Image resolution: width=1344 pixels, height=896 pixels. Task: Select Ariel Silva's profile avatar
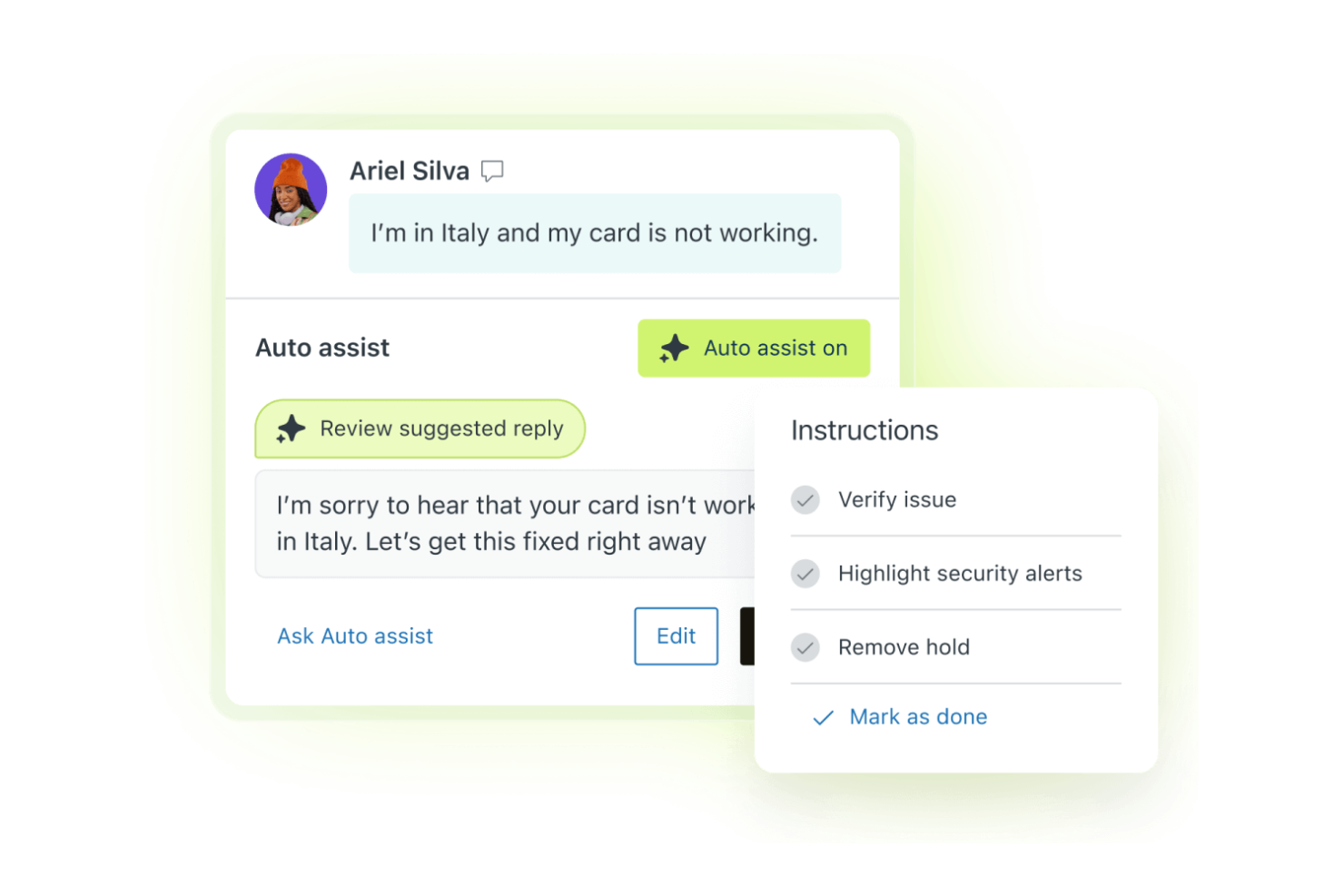pyautogui.click(x=291, y=190)
